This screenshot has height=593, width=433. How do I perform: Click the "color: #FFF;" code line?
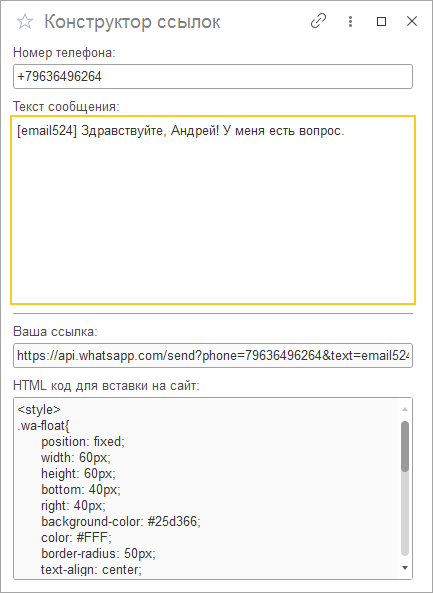76,538
